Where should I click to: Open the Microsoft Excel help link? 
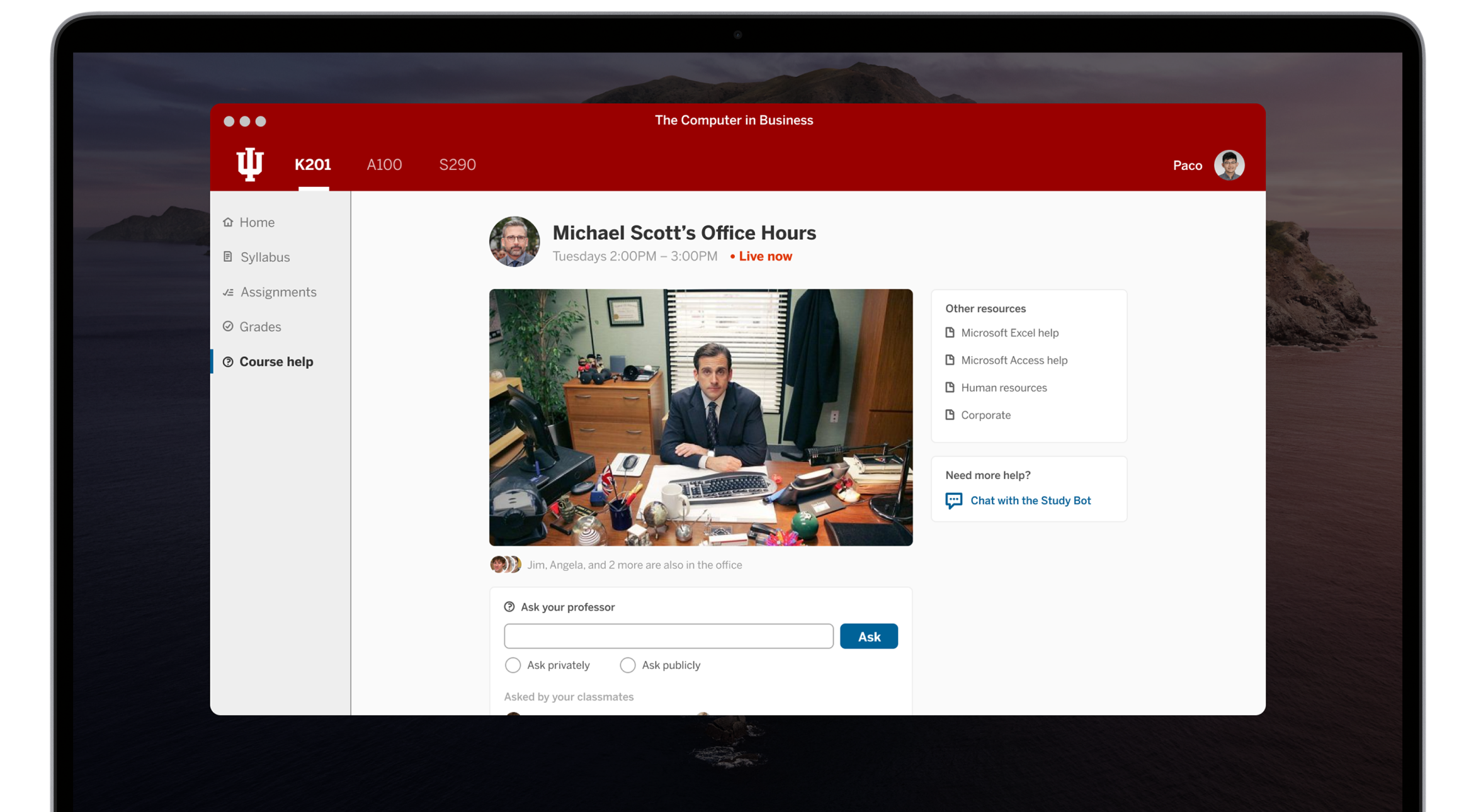(x=1009, y=332)
